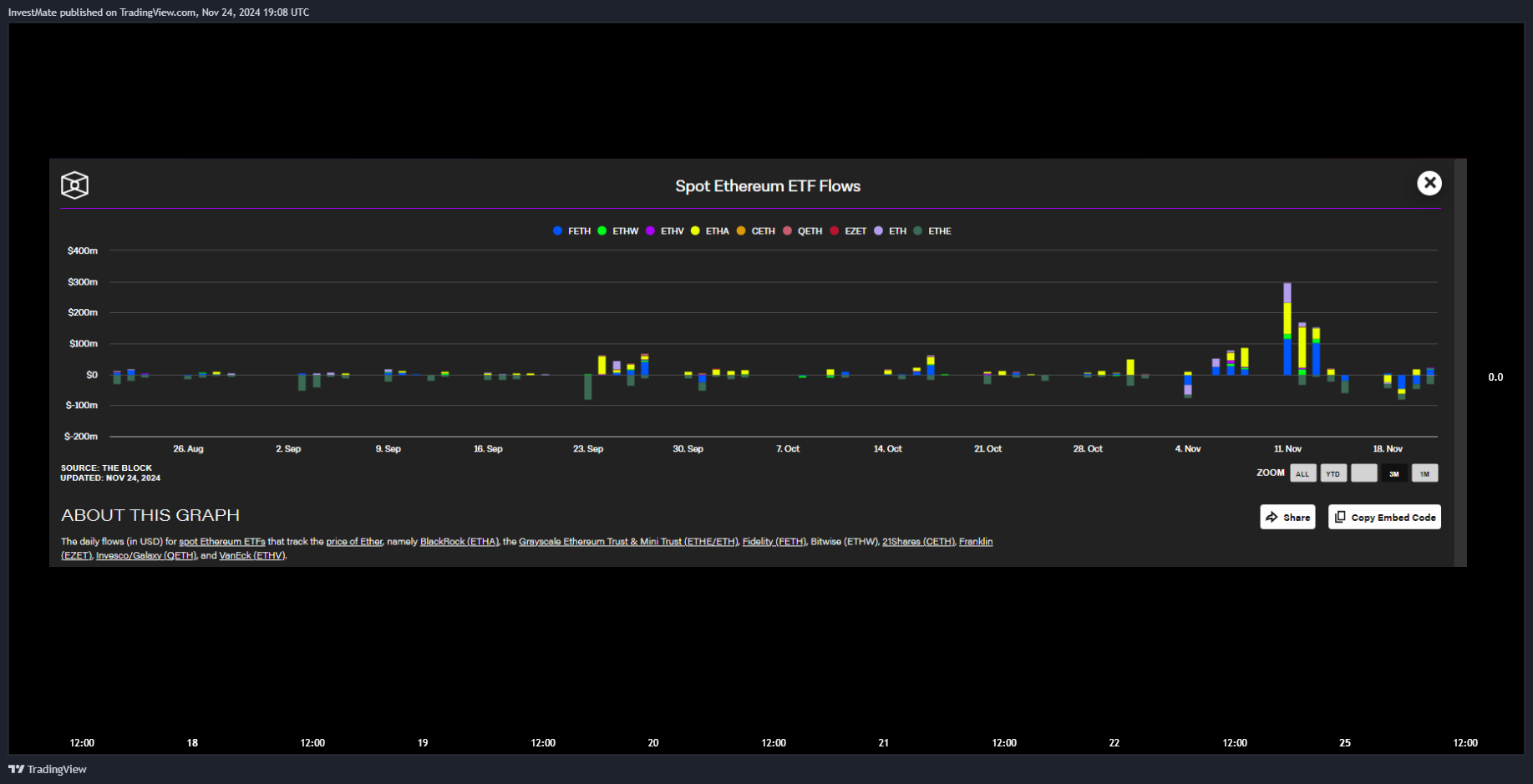This screenshot has width=1533, height=784.
Task: Toggle the EZET legend item
Action: pyautogui.click(x=848, y=231)
